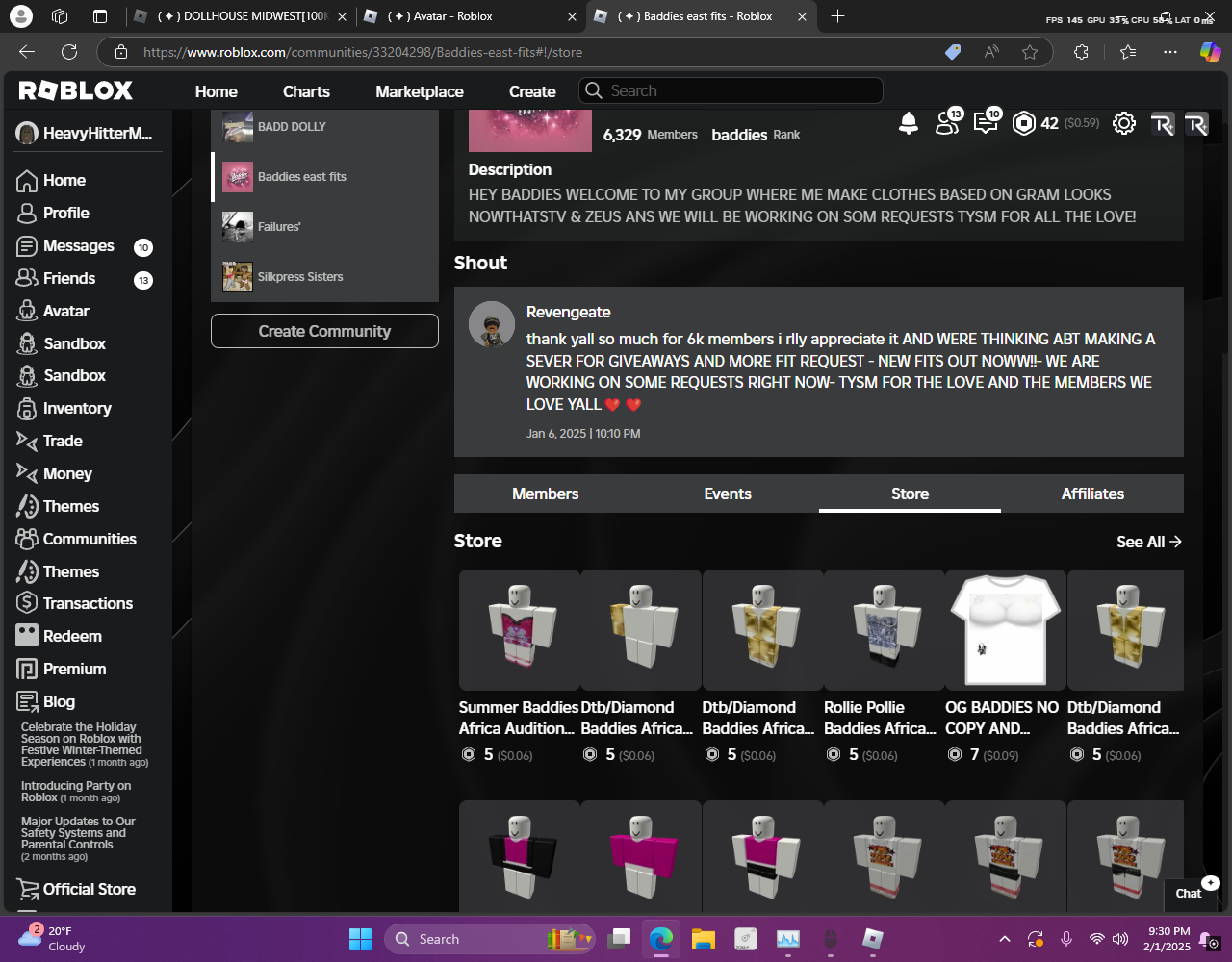Open Marketplace in top navigation
The image size is (1232, 962).
point(420,91)
